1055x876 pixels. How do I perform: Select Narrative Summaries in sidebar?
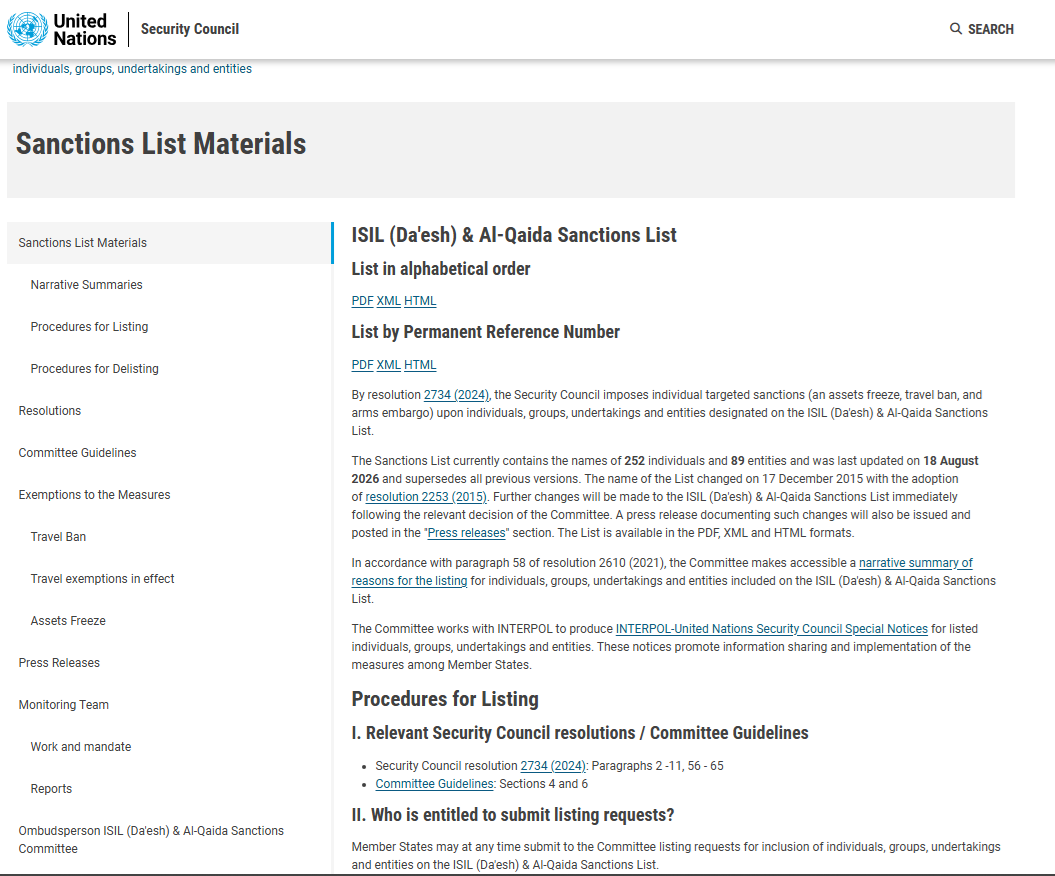pos(86,285)
